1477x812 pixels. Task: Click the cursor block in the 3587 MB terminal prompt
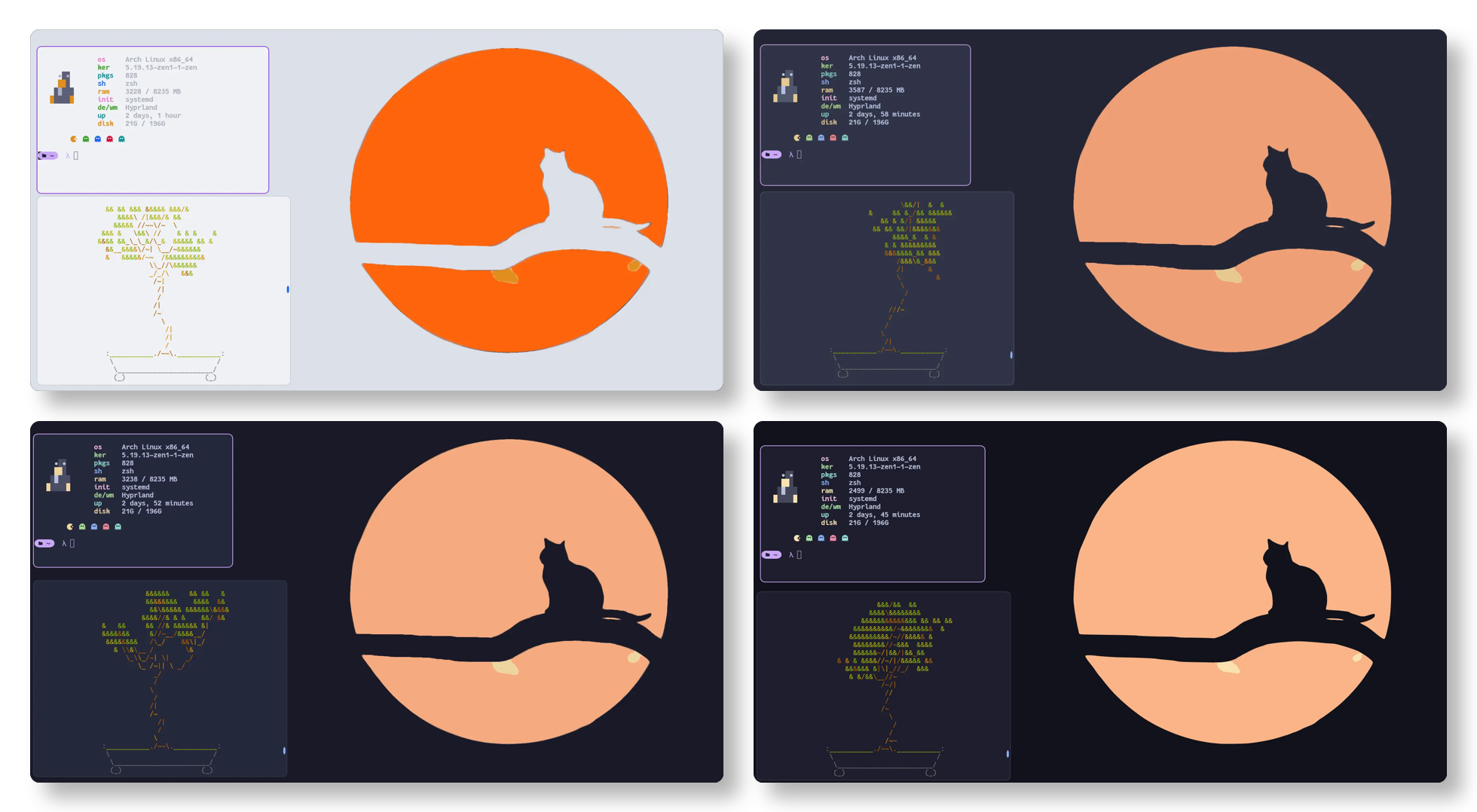coord(799,154)
